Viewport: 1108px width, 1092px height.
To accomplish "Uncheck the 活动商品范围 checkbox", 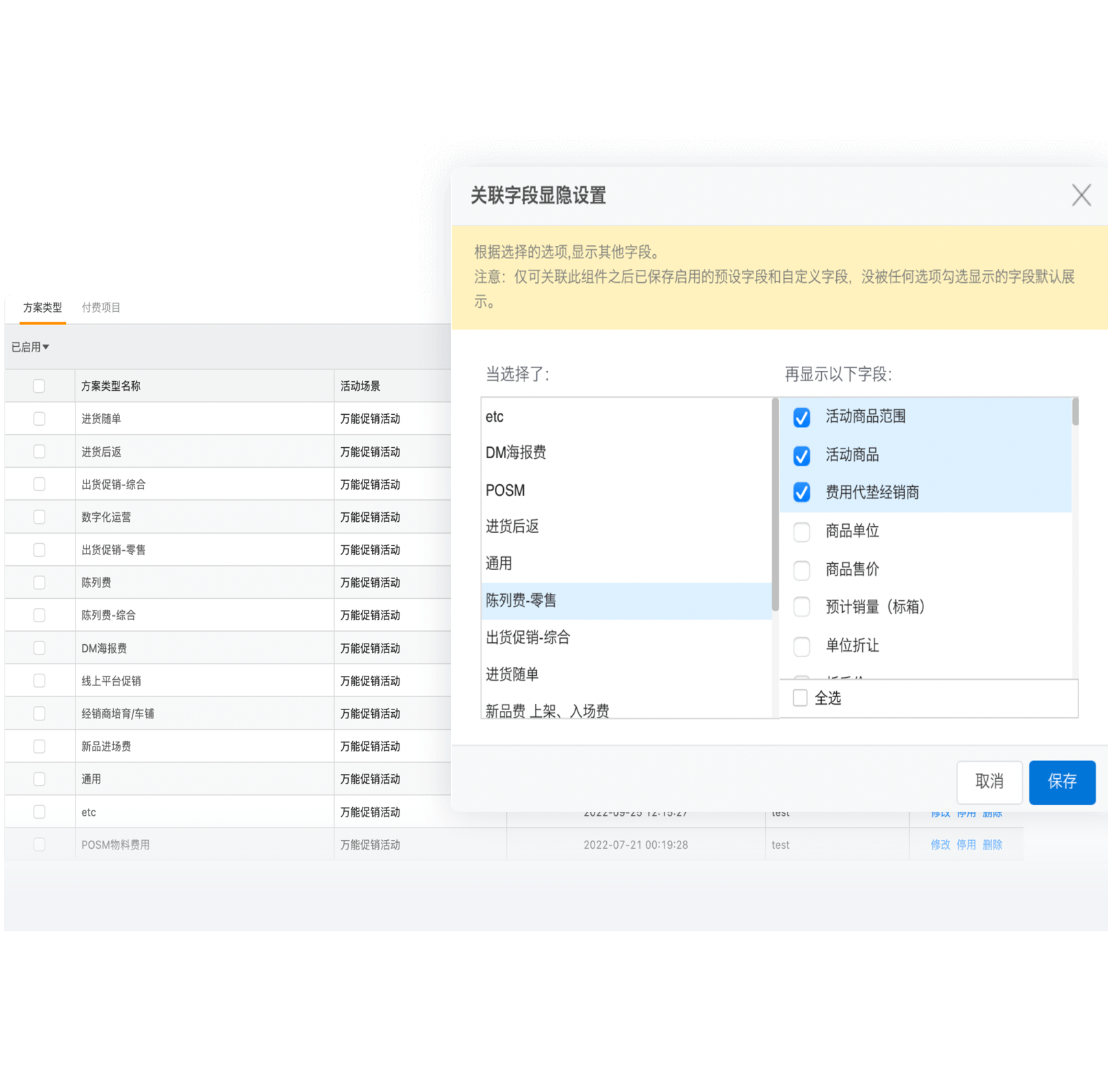I will click(x=801, y=417).
